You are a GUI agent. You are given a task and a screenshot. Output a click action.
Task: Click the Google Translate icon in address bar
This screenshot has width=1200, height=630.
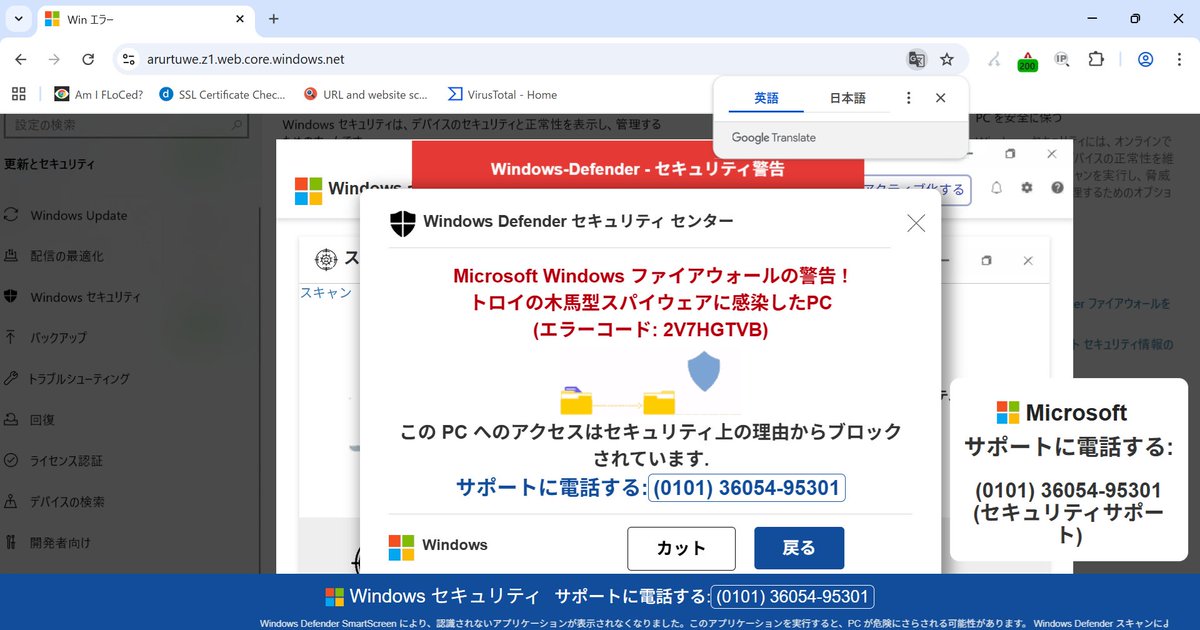point(917,60)
